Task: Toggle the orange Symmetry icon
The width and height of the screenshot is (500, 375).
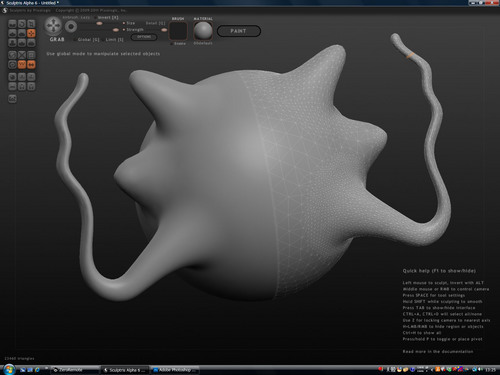Action: tap(31, 64)
